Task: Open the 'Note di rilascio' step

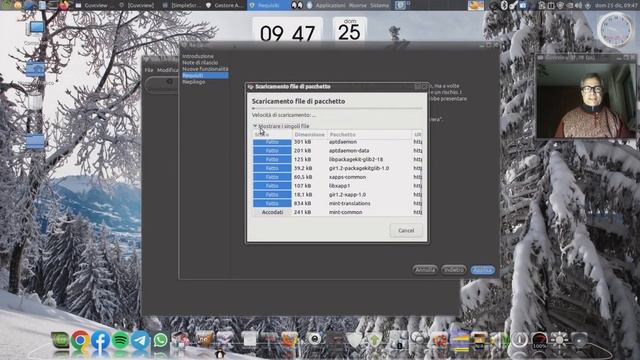Action: pos(200,63)
